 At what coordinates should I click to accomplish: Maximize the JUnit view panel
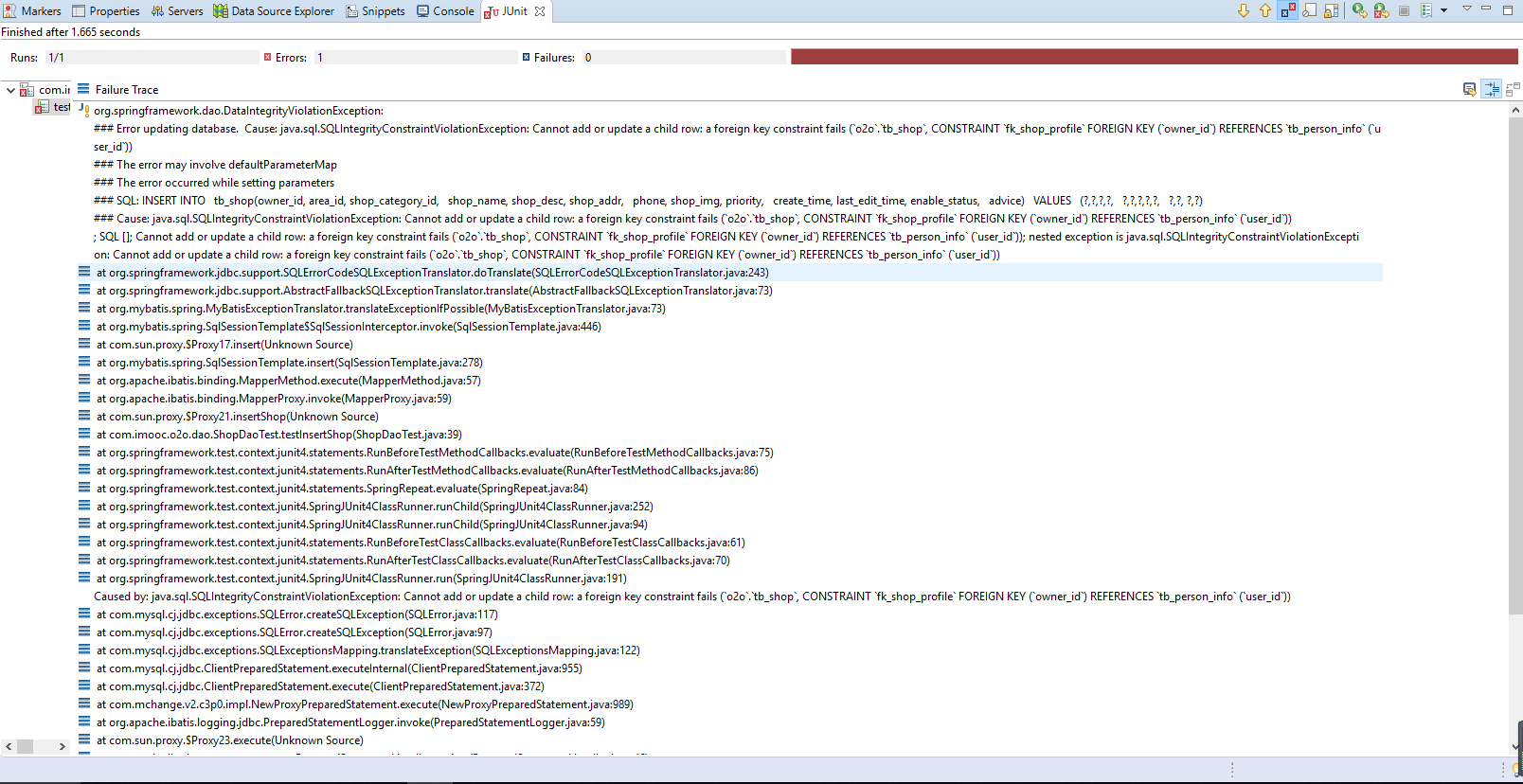tap(1508, 9)
